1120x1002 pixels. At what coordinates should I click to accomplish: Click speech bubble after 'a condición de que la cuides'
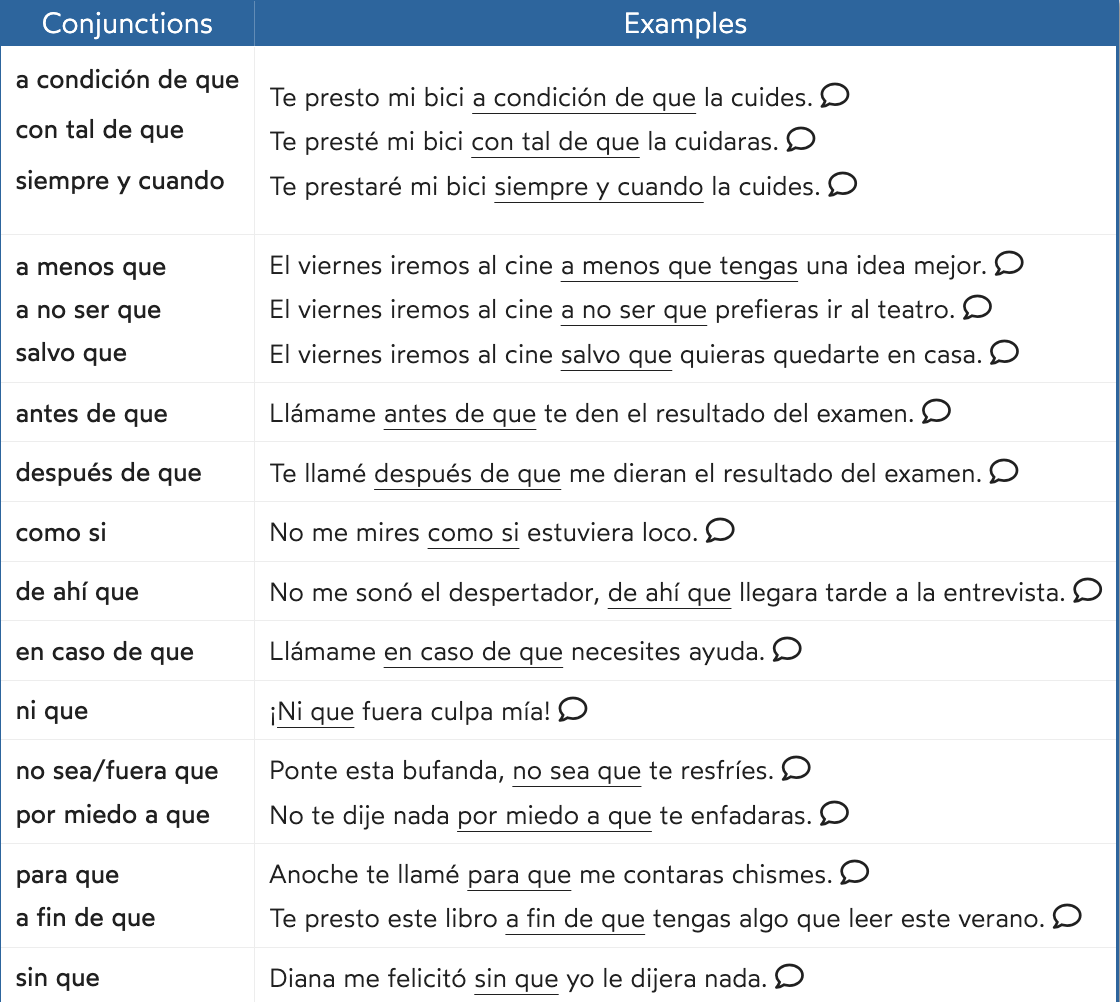[835, 95]
